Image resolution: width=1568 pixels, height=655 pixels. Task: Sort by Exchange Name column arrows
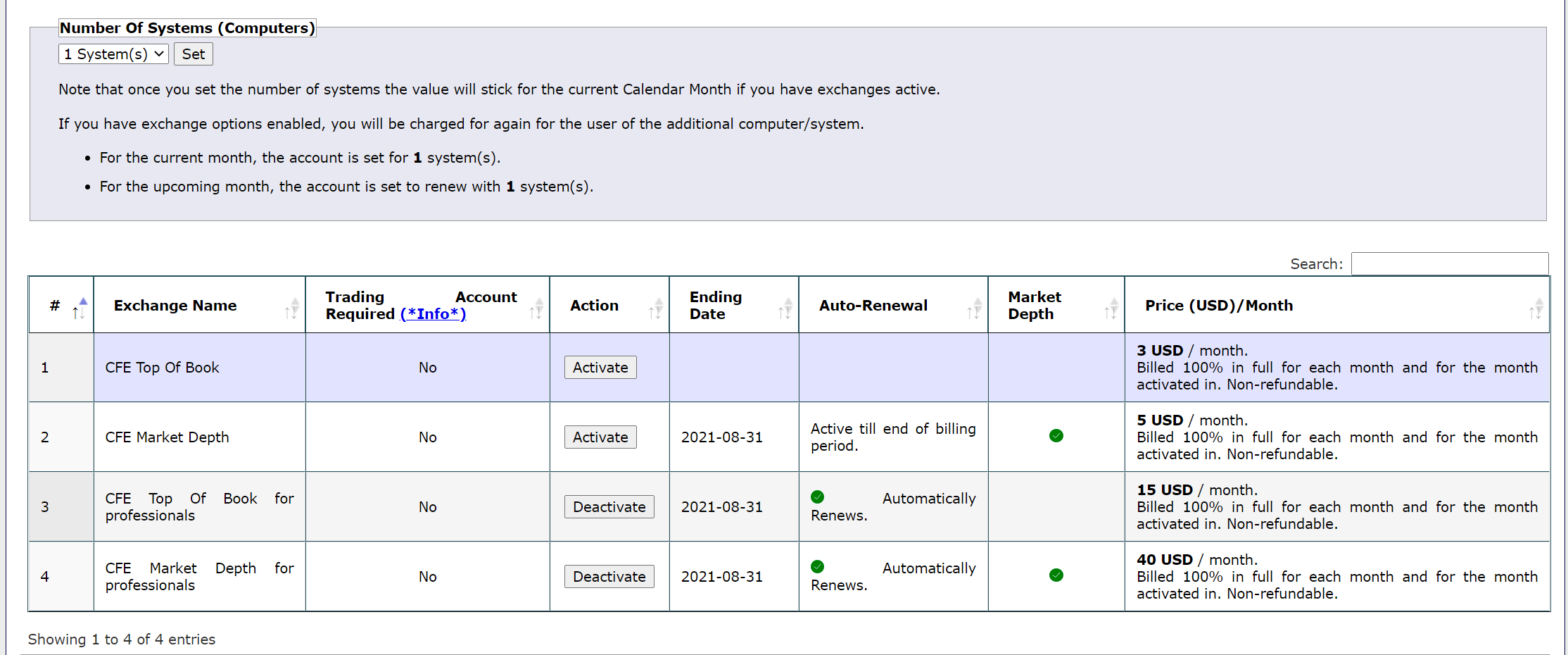tap(291, 308)
